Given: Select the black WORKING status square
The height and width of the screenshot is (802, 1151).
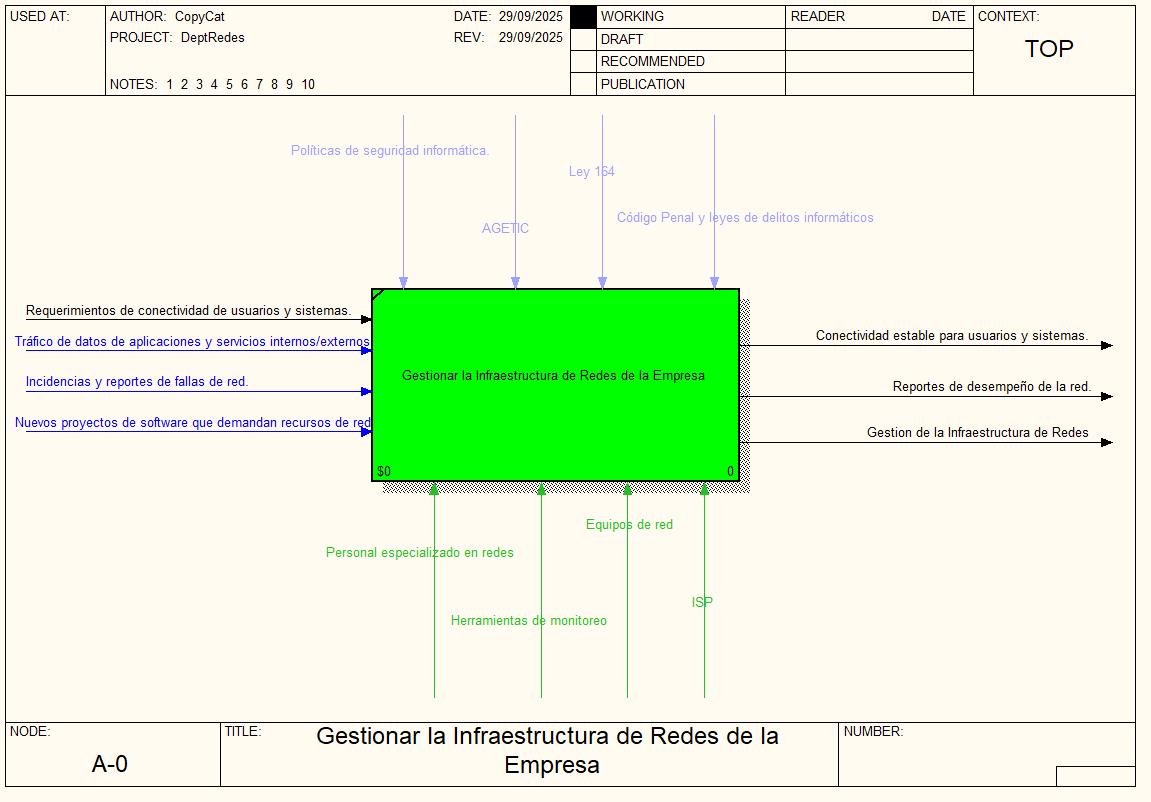Looking at the screenshot, I should click(583, 17).
